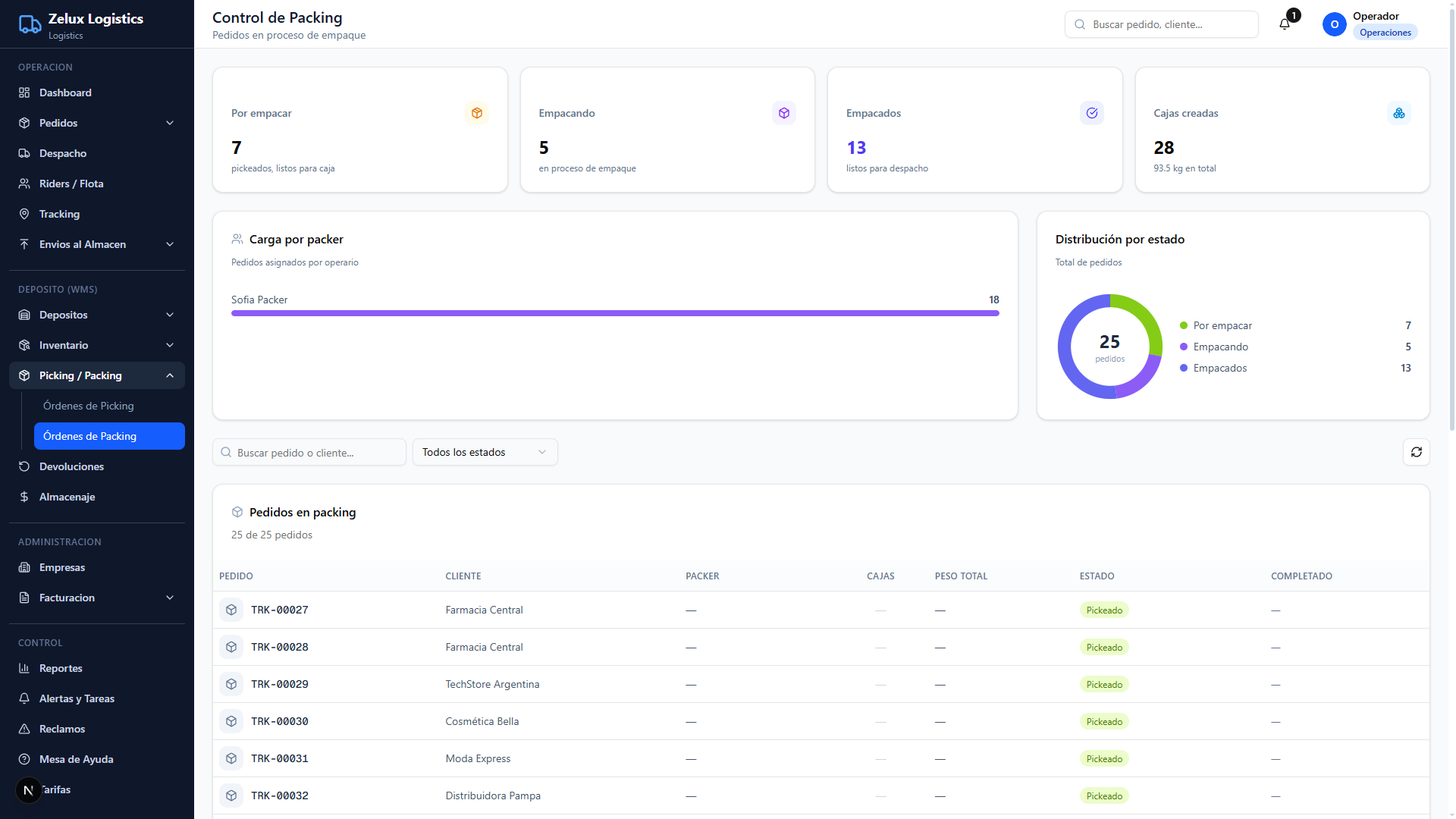Click the Empacados check icon
This screenshot has height=819, width=1456.
(x=1091, y=113)
